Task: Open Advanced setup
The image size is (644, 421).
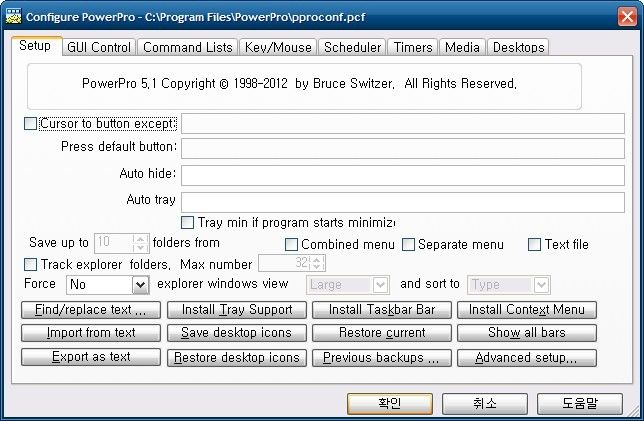Action: click(527, 358)
